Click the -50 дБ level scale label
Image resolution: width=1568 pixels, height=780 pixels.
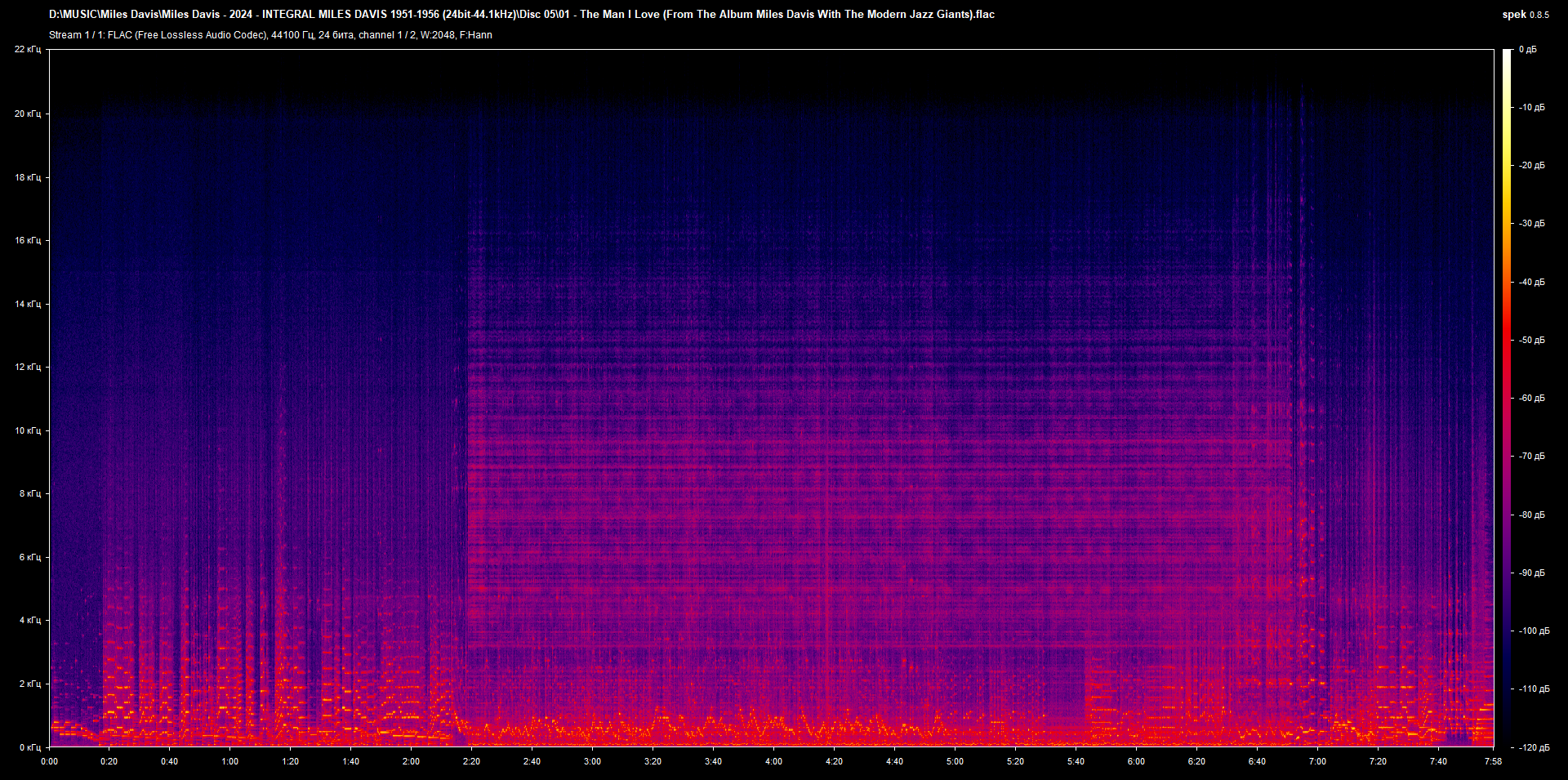[x=1532, y=341]
